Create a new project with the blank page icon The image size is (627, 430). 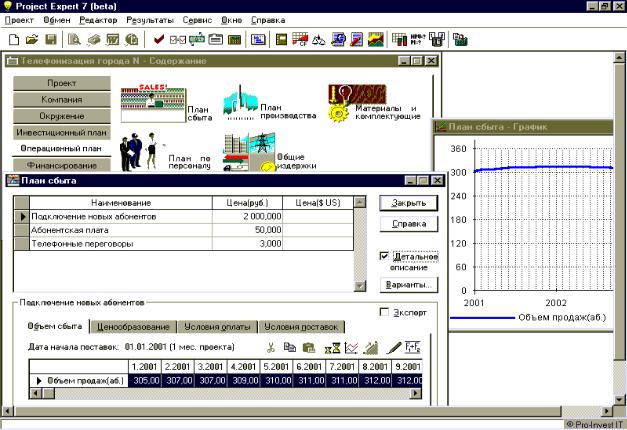pyautogui.click(x=14, y=39)
